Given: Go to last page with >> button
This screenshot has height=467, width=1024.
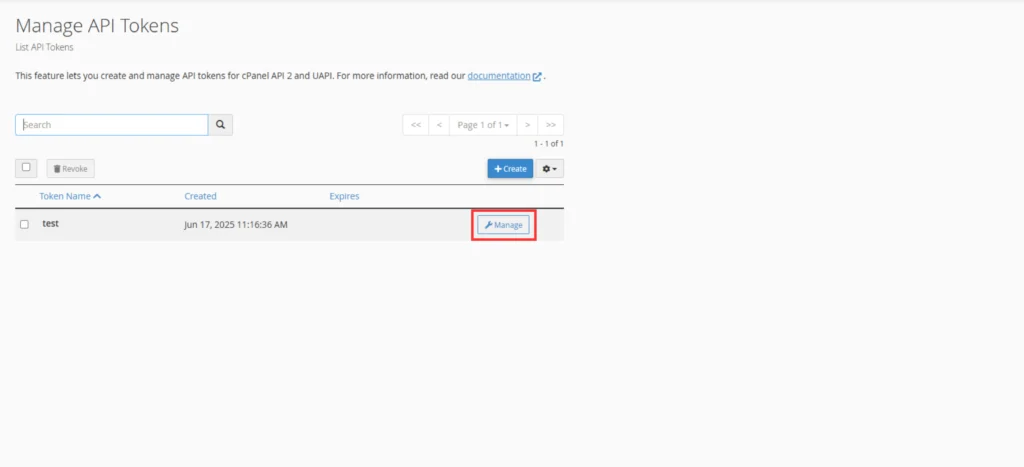Looking at the screenshot, I should (x=551, y=125).
